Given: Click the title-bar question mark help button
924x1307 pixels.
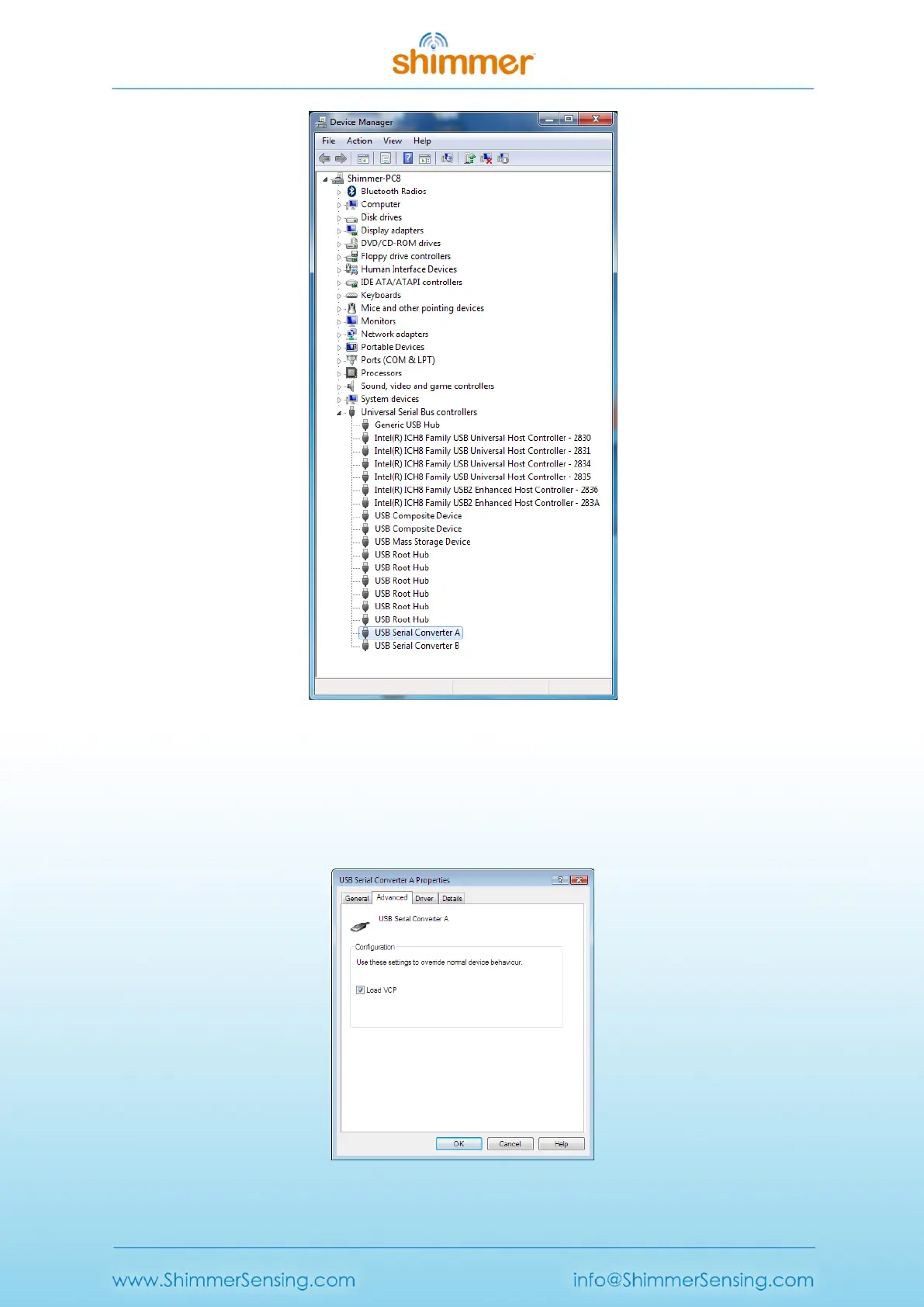Looking at the screenshot, I should [560, 879].
